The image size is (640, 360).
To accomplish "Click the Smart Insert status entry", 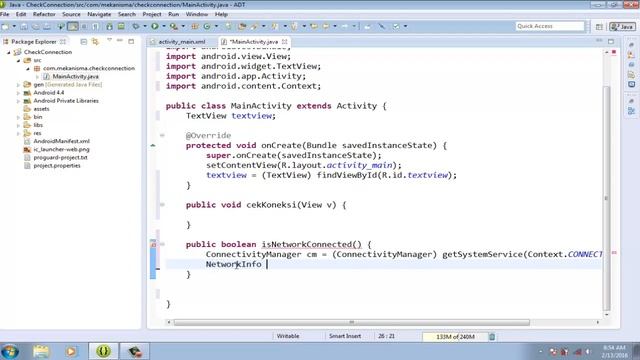I will 345,336.
